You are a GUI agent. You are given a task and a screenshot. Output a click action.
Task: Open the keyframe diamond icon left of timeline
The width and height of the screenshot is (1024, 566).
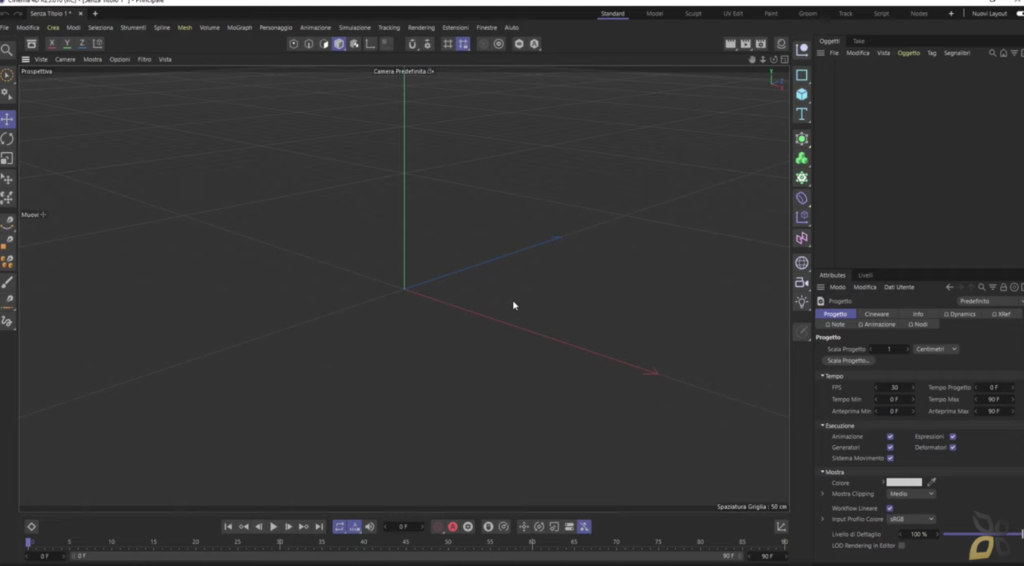point(31,527)
